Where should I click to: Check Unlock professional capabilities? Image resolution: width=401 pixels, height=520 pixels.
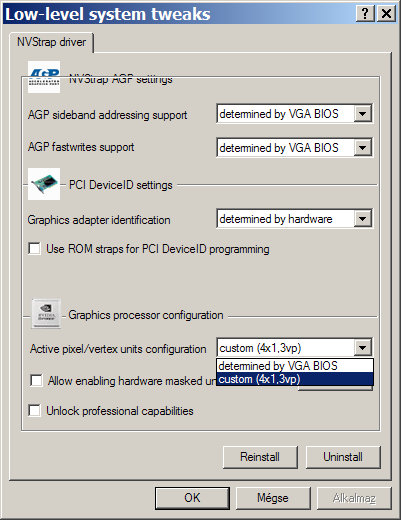click(x=35, y=410)
